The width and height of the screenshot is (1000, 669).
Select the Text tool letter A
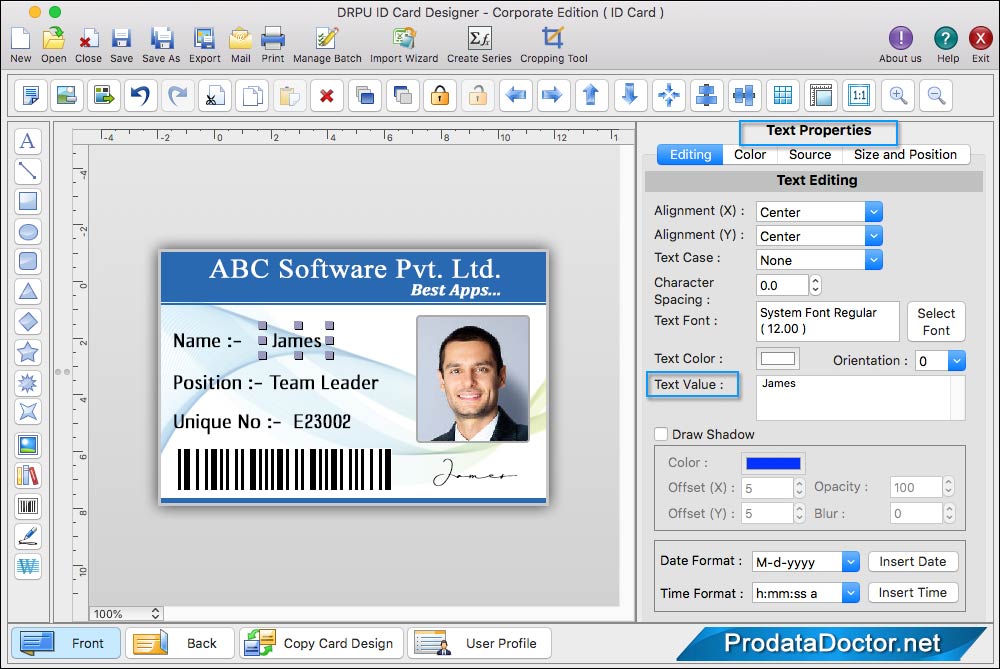point(27,141)
